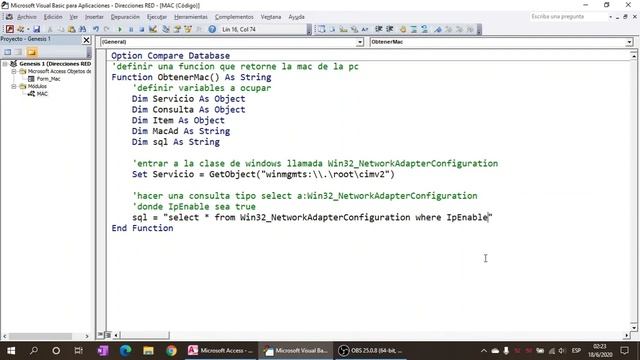Click Full Module View button at code window bottom
Image resolution: width=640 pixels, height=360 pixels.
pyautogui.click(x=108, y=335)
